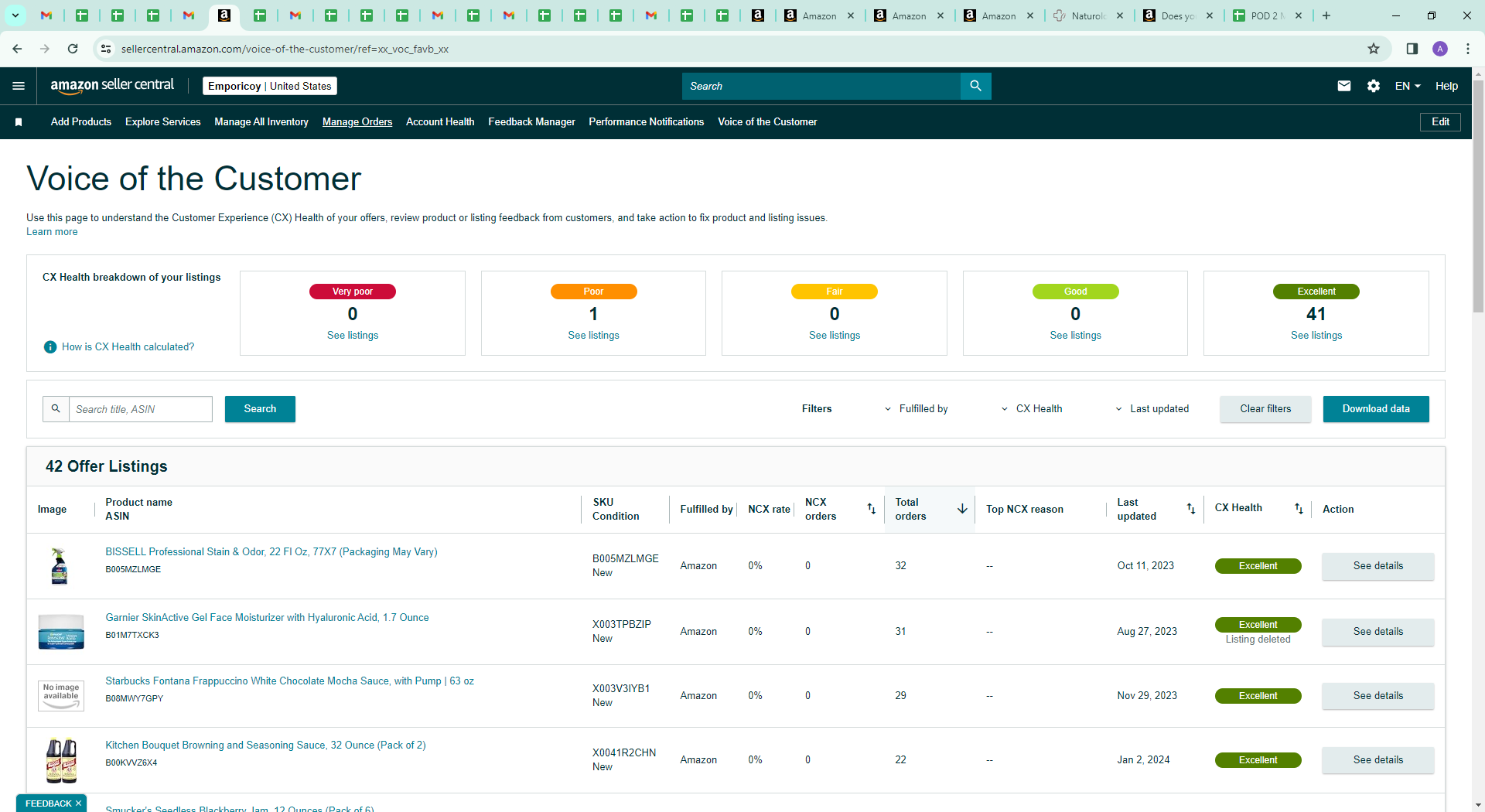Open the settings gear icon
The image size is (1485, 812).
click(x=1374, y=86)
